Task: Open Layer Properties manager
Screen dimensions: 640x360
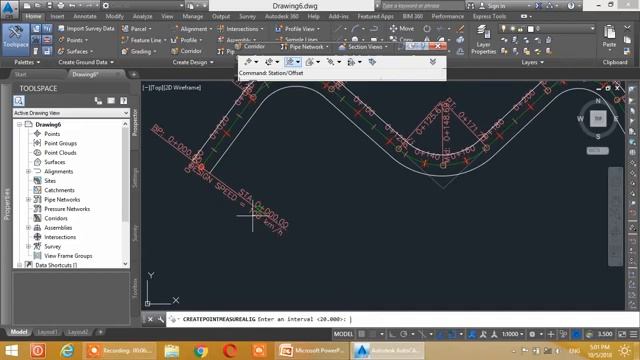Action: click(483, 39)
